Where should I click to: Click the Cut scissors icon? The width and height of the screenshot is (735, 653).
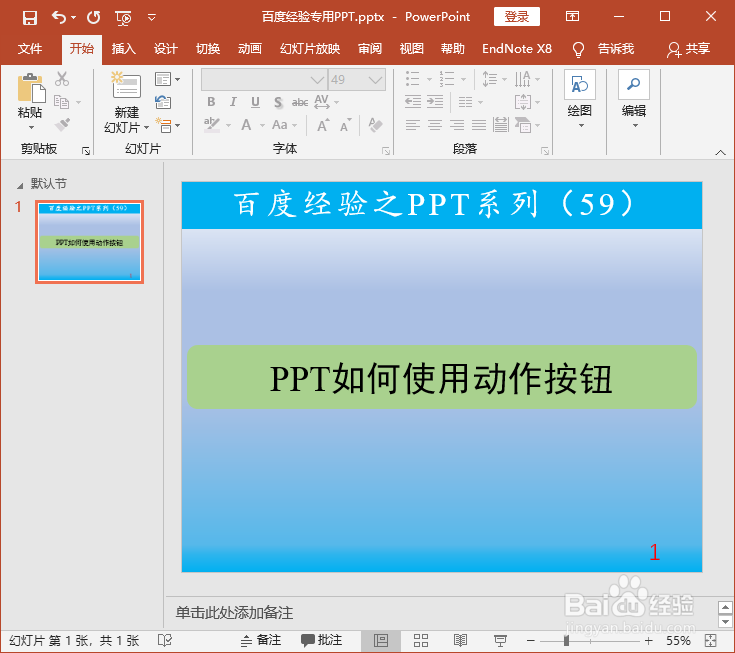pyautogui.click(x=62, y=79)
